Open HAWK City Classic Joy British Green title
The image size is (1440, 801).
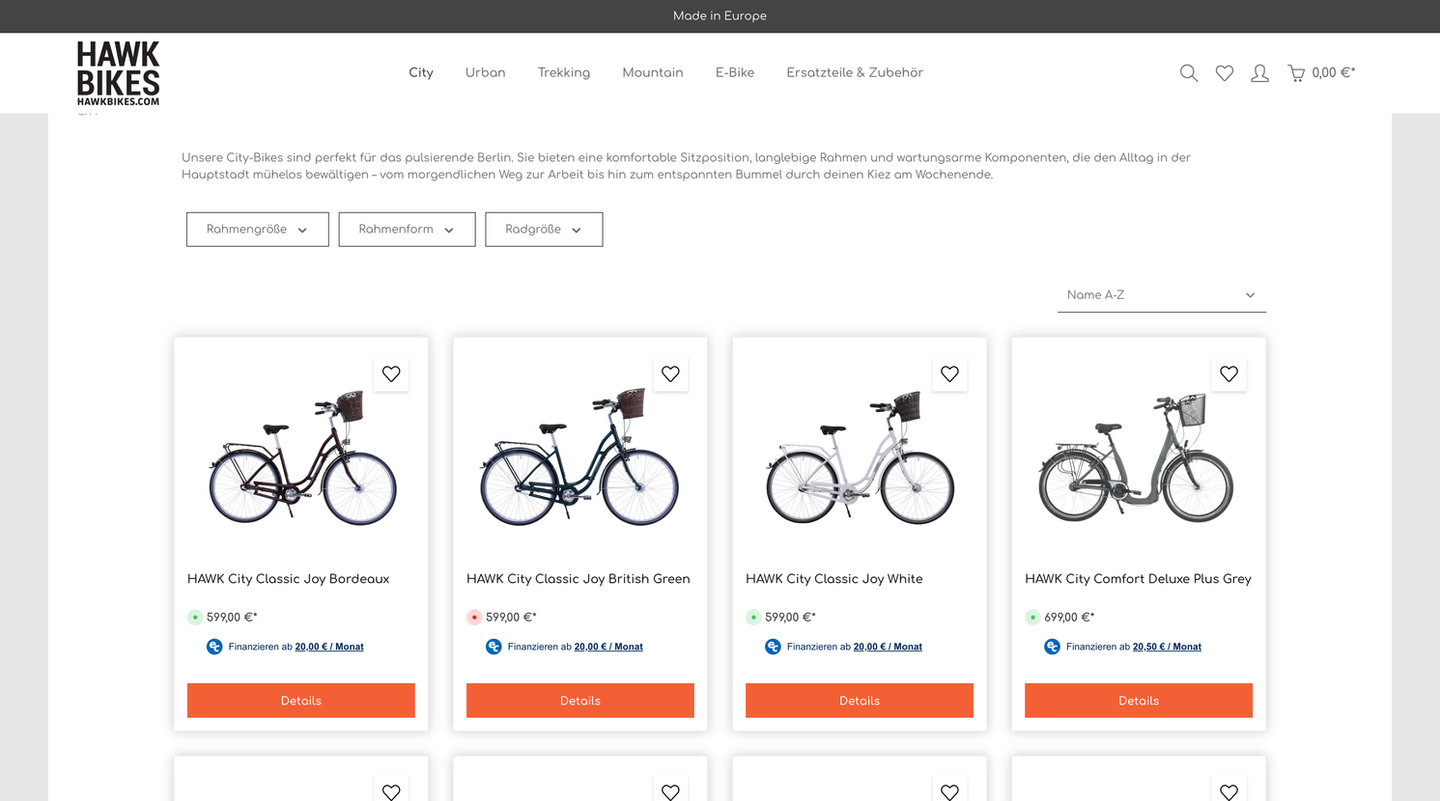click(578, 579)
